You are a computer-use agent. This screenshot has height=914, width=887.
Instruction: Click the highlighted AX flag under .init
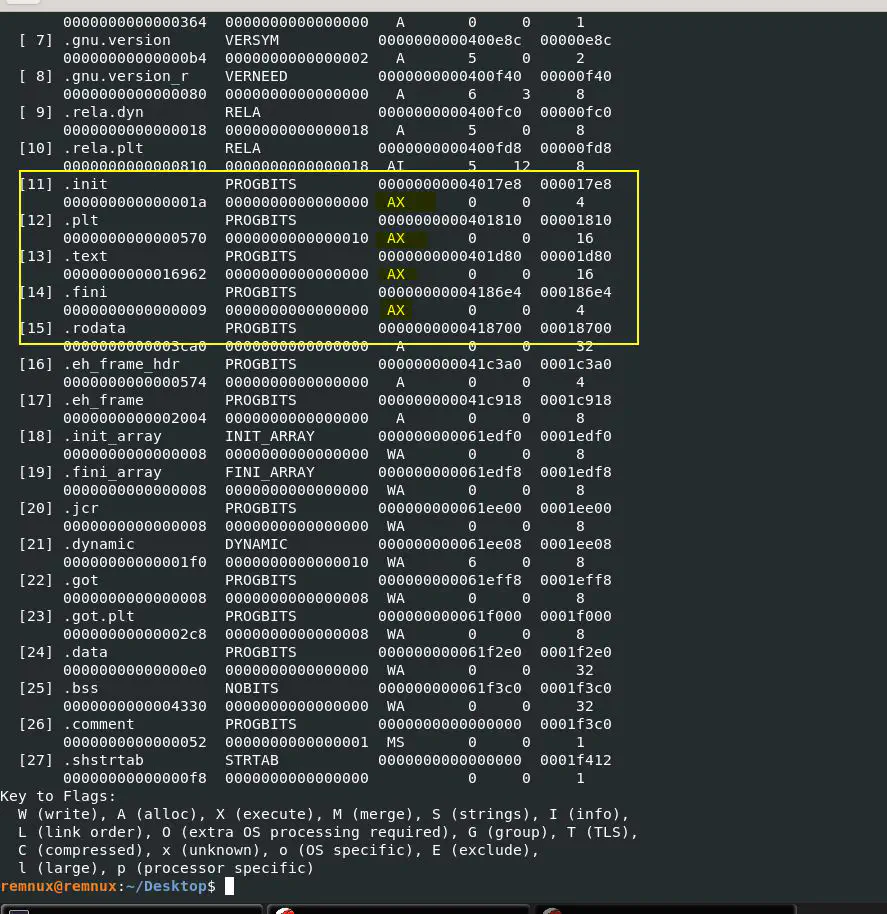click(x=396, y=202)
